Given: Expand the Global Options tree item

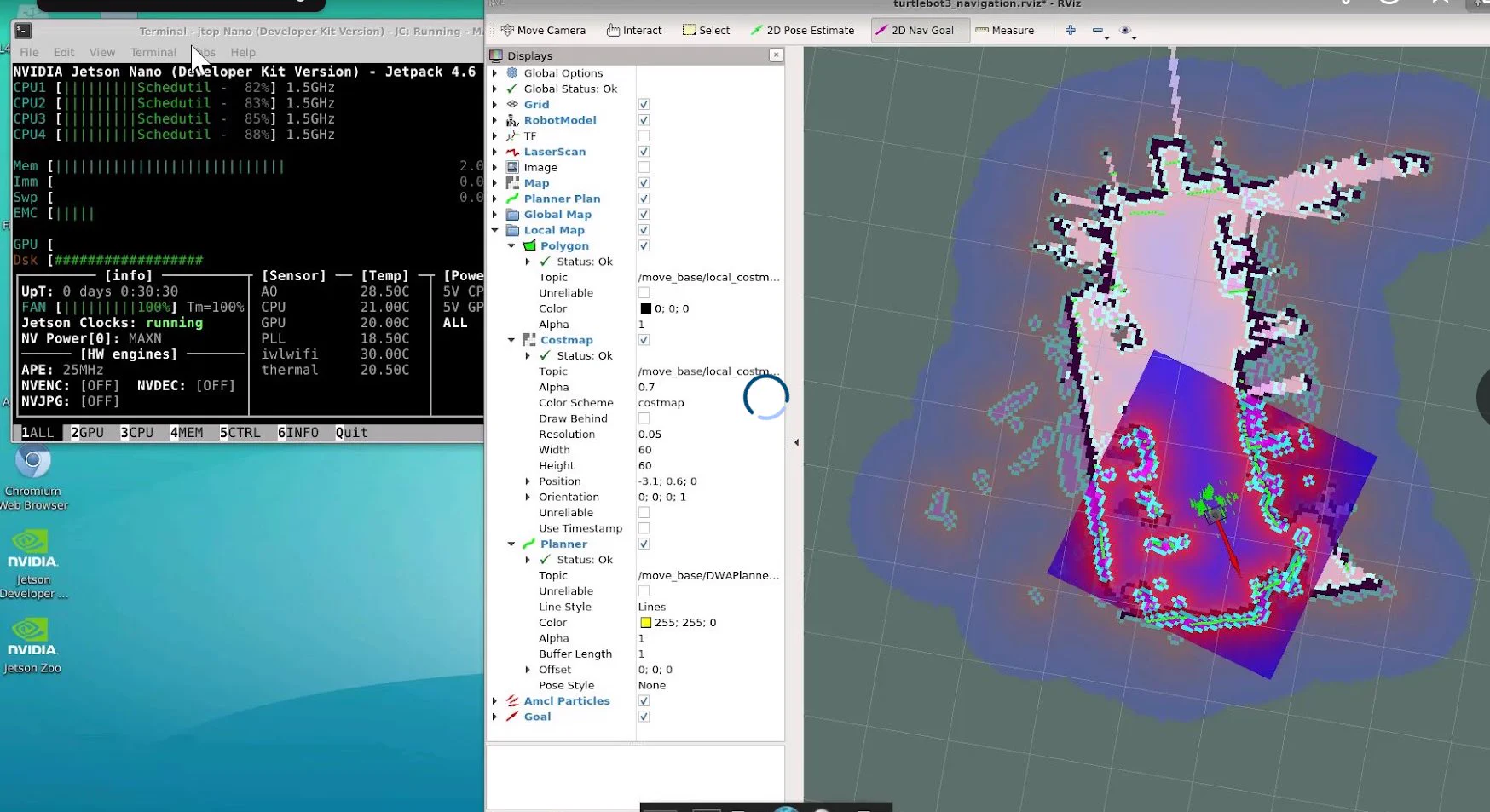Looking at the screenshot, I should pyautogui.click(x=494, y=73).
